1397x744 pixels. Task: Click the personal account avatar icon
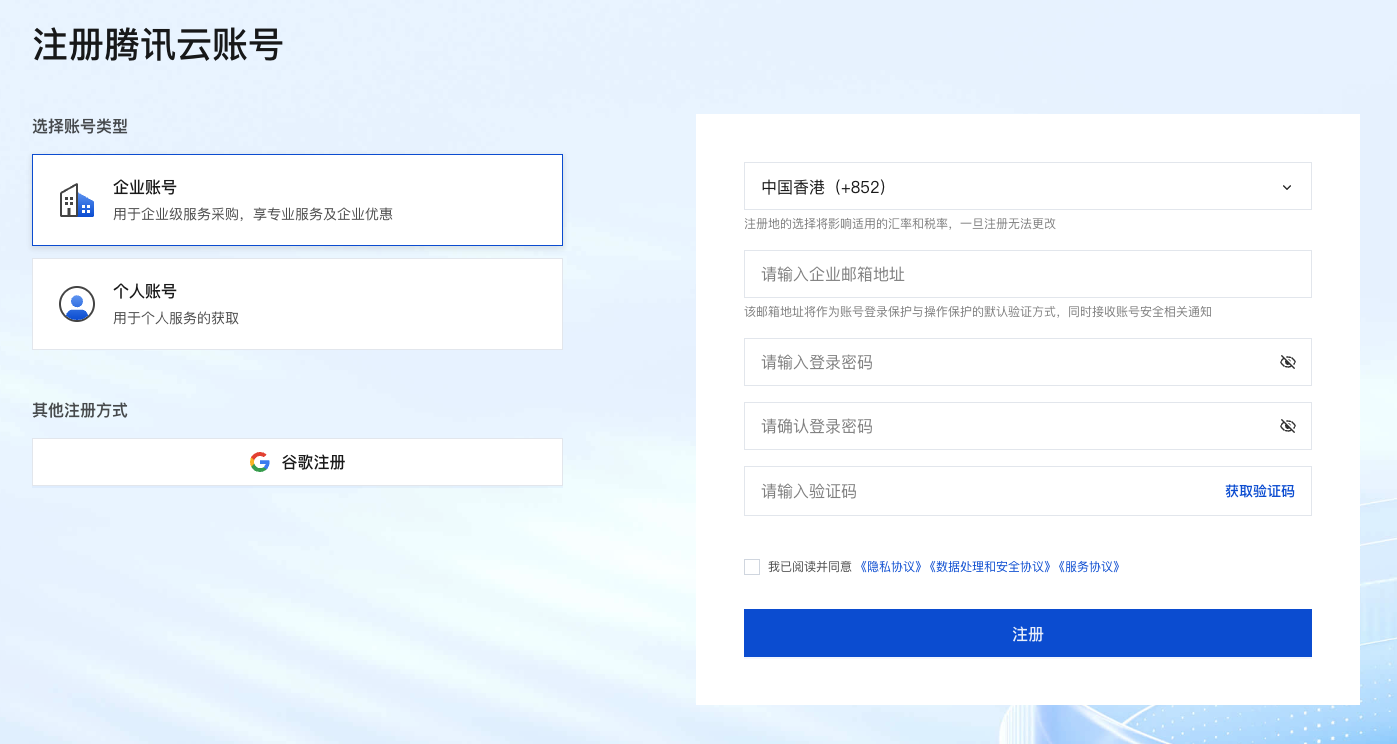[77, 304]
